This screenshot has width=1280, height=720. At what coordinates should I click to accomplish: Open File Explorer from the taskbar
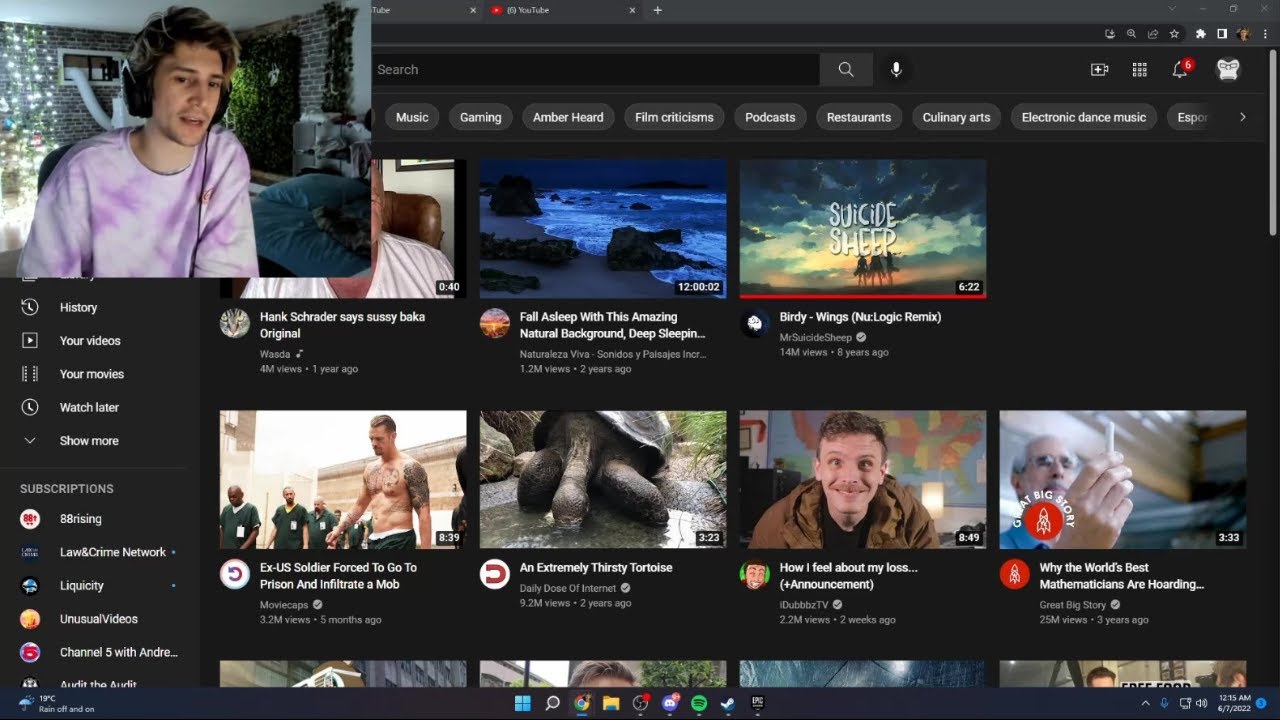tap(611, 703)
